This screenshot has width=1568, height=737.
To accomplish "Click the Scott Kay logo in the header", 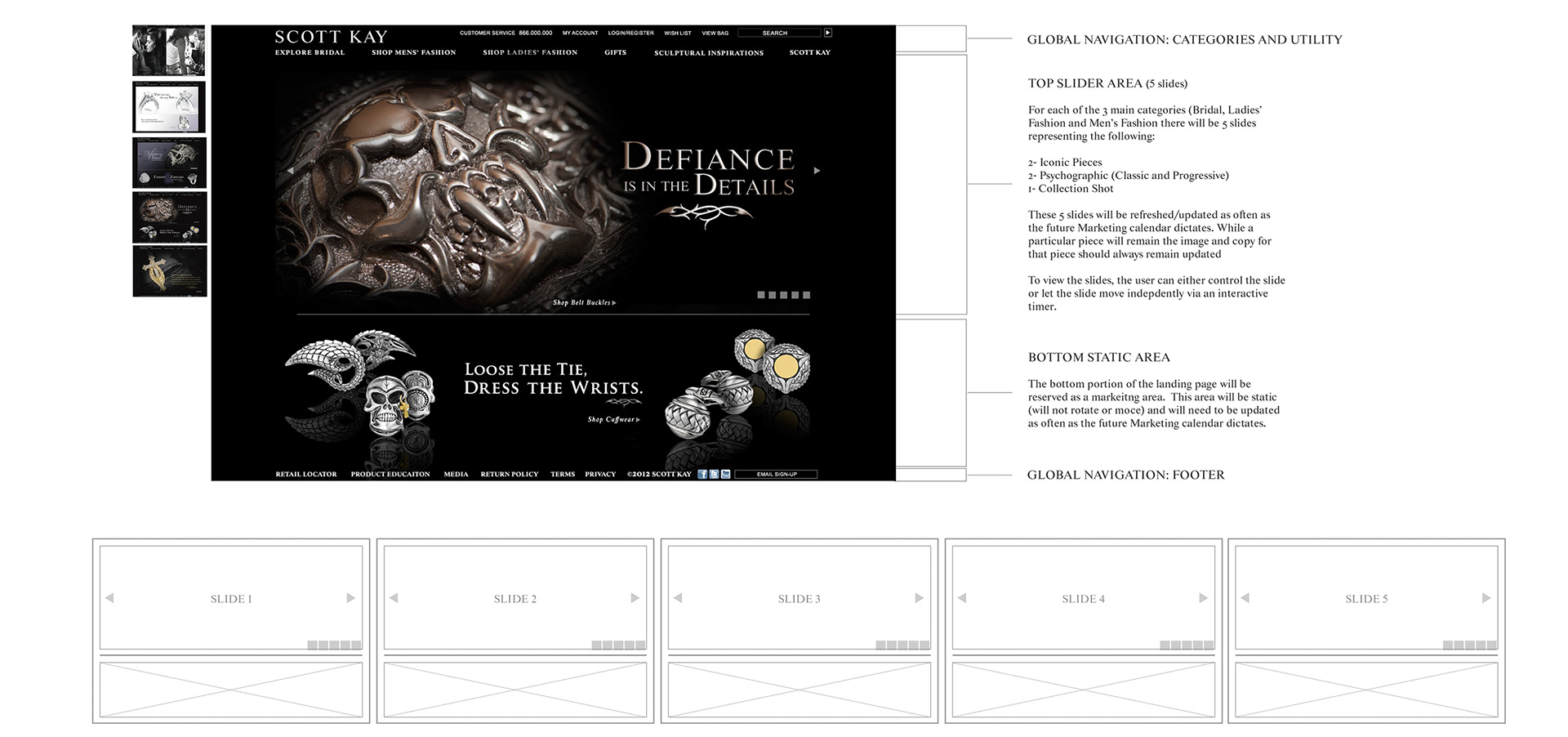I will (331, 37).
